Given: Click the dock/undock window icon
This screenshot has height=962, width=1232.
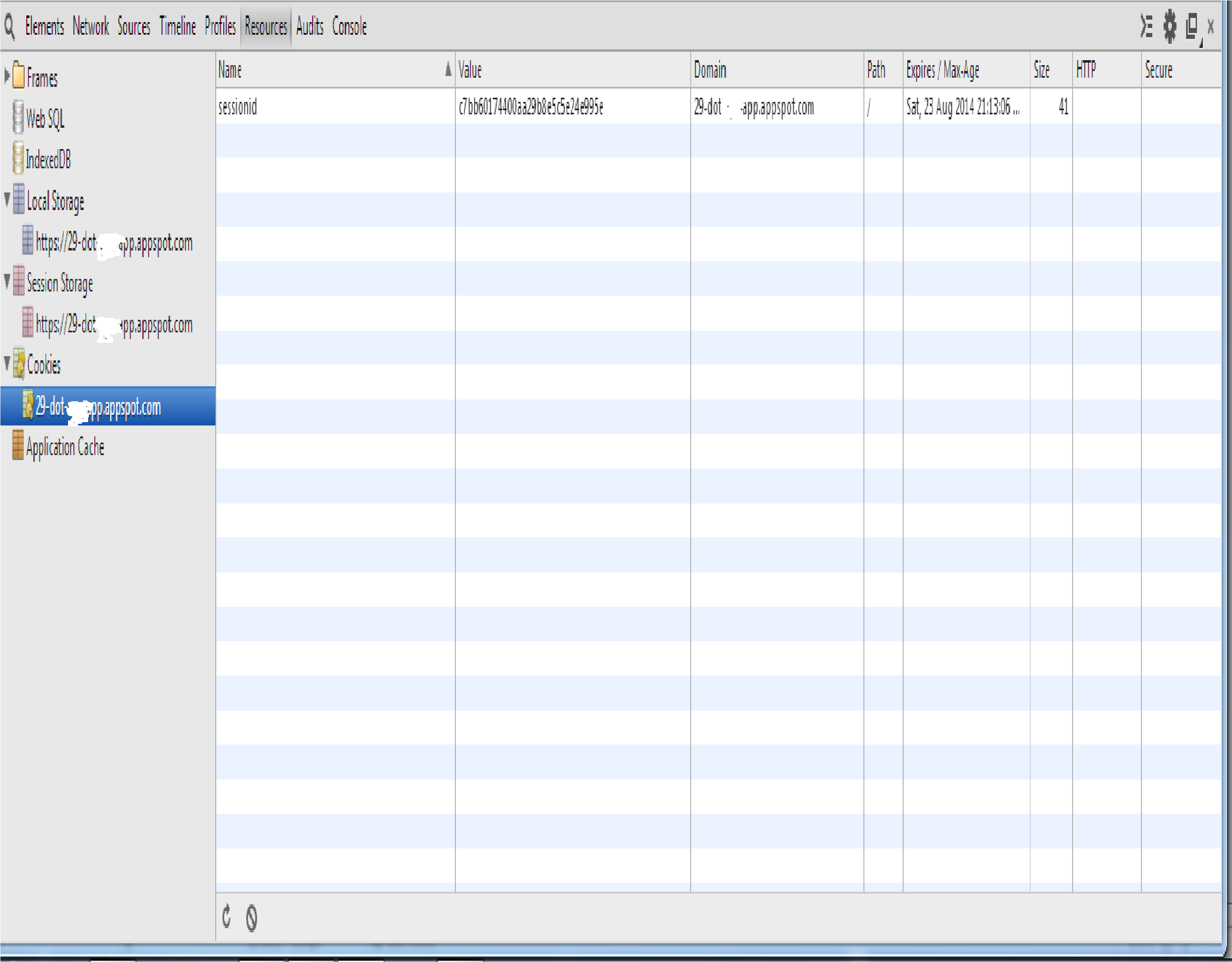Looking at the screenshot, I should click(1192, 27).
